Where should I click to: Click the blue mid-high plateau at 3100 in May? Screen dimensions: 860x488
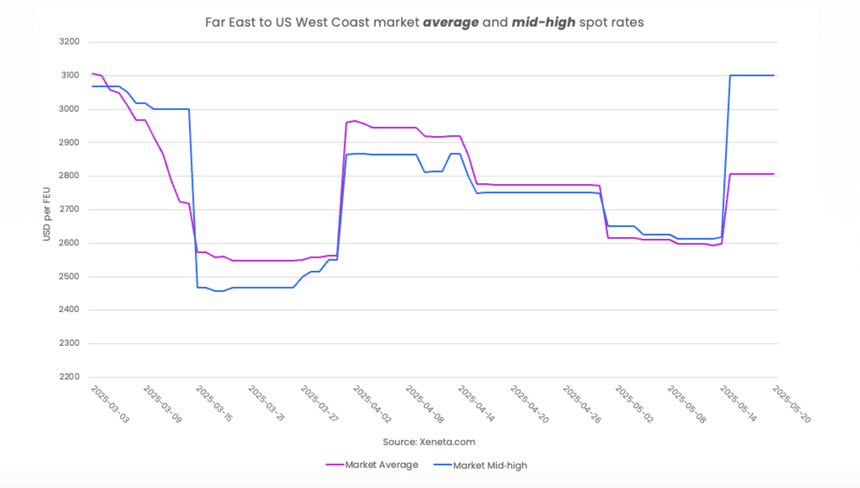click(751, 76)
